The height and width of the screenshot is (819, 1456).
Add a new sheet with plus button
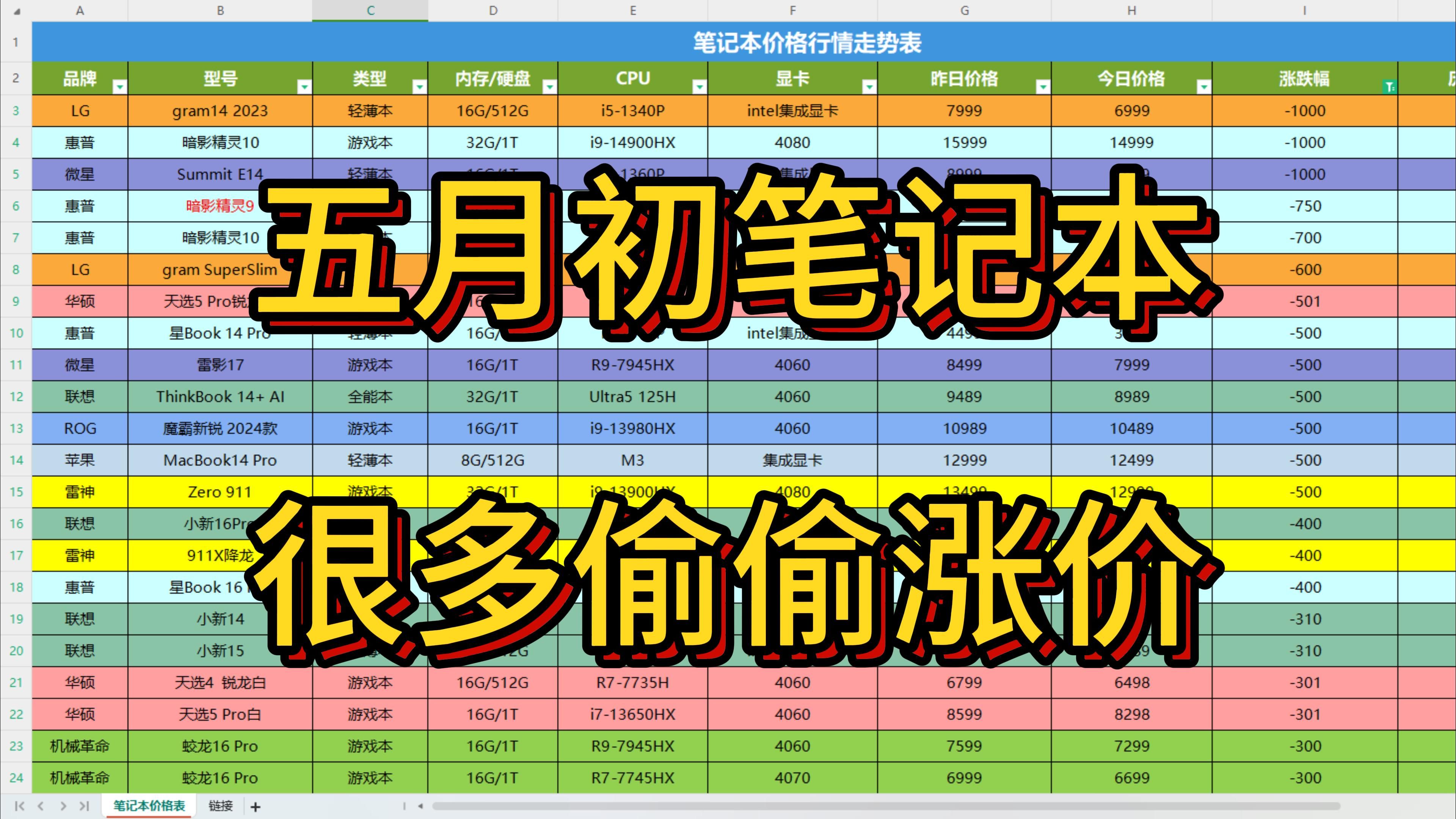point(256,806)
